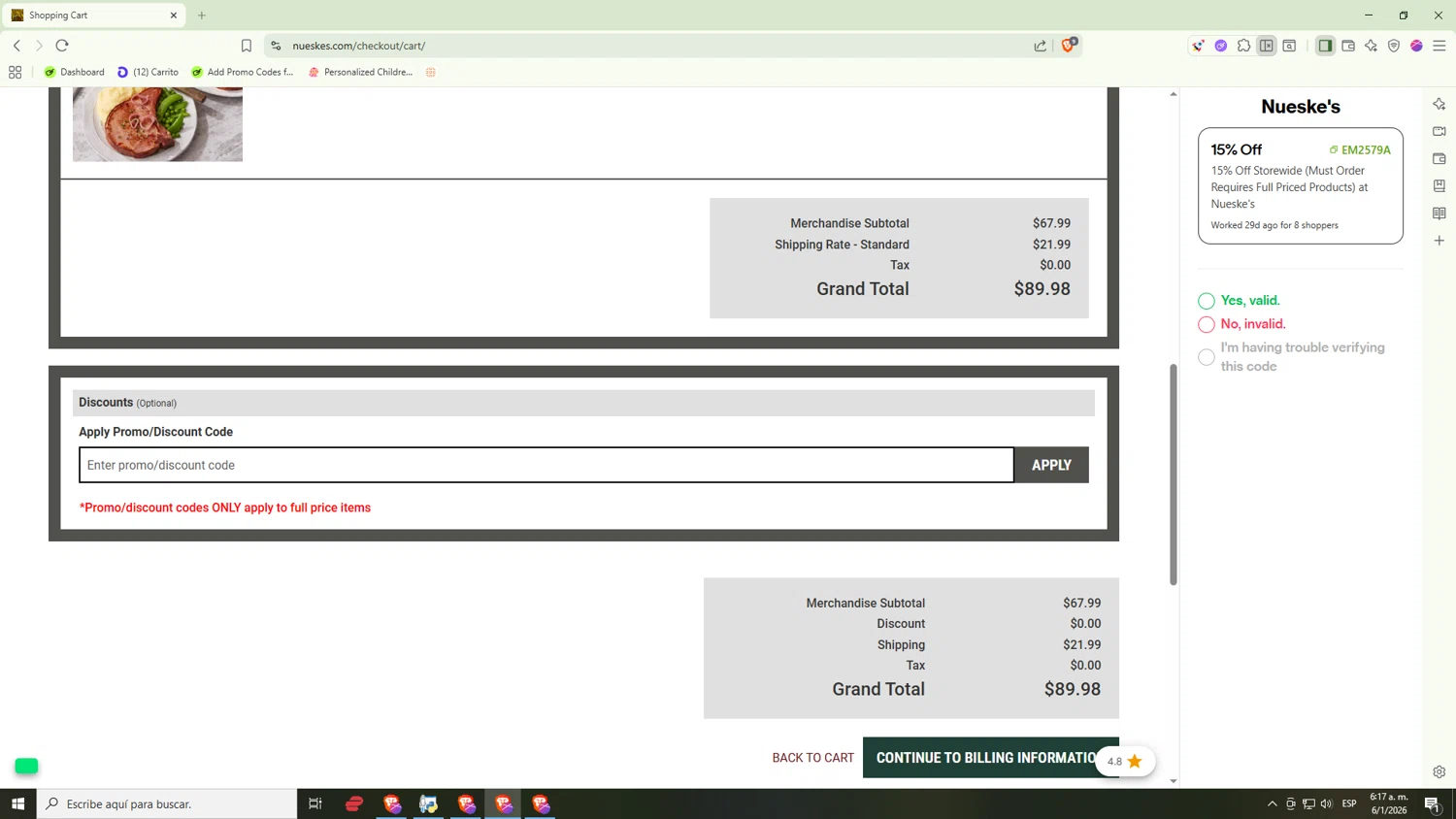Click the APPLY promo code button
Screen dimensions: 1456x819
pyautogui.click(x=1051, y=465)
